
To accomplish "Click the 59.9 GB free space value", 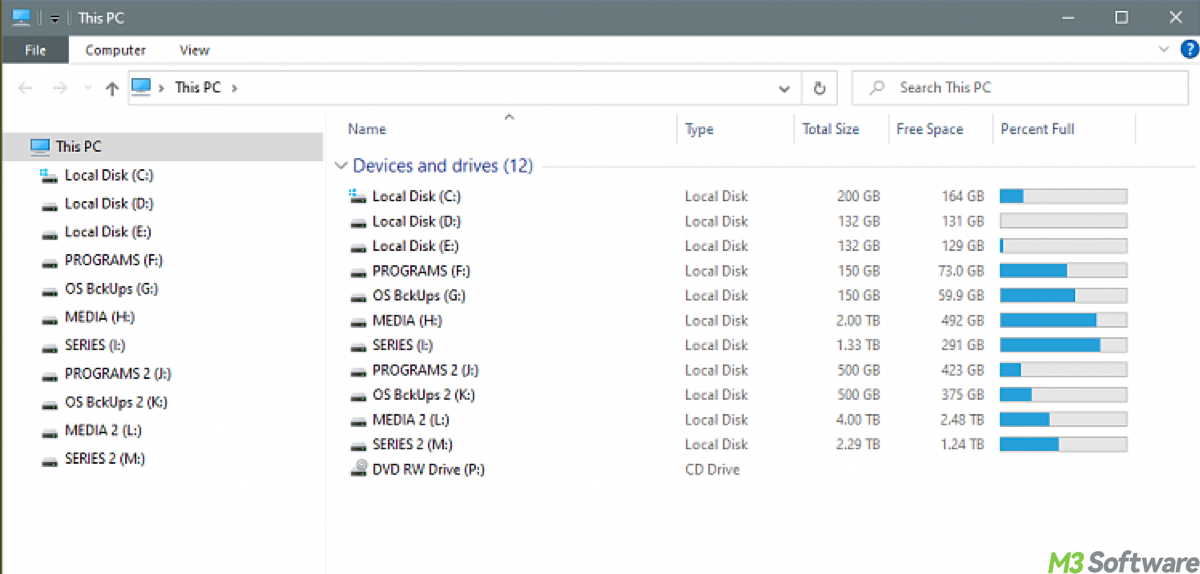I will click(961, 296).
